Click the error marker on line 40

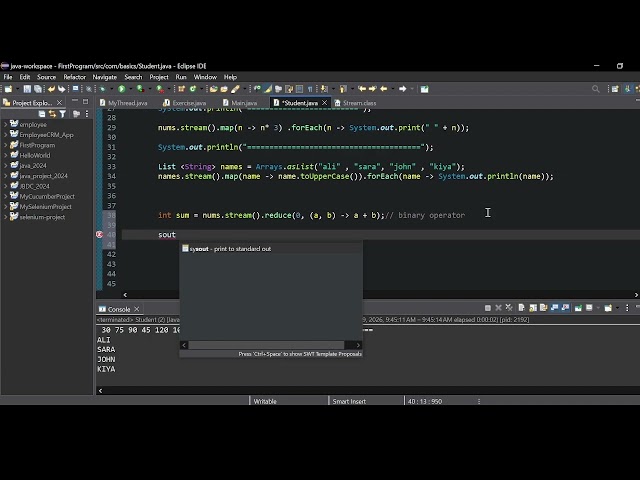(x=99, y=234)
